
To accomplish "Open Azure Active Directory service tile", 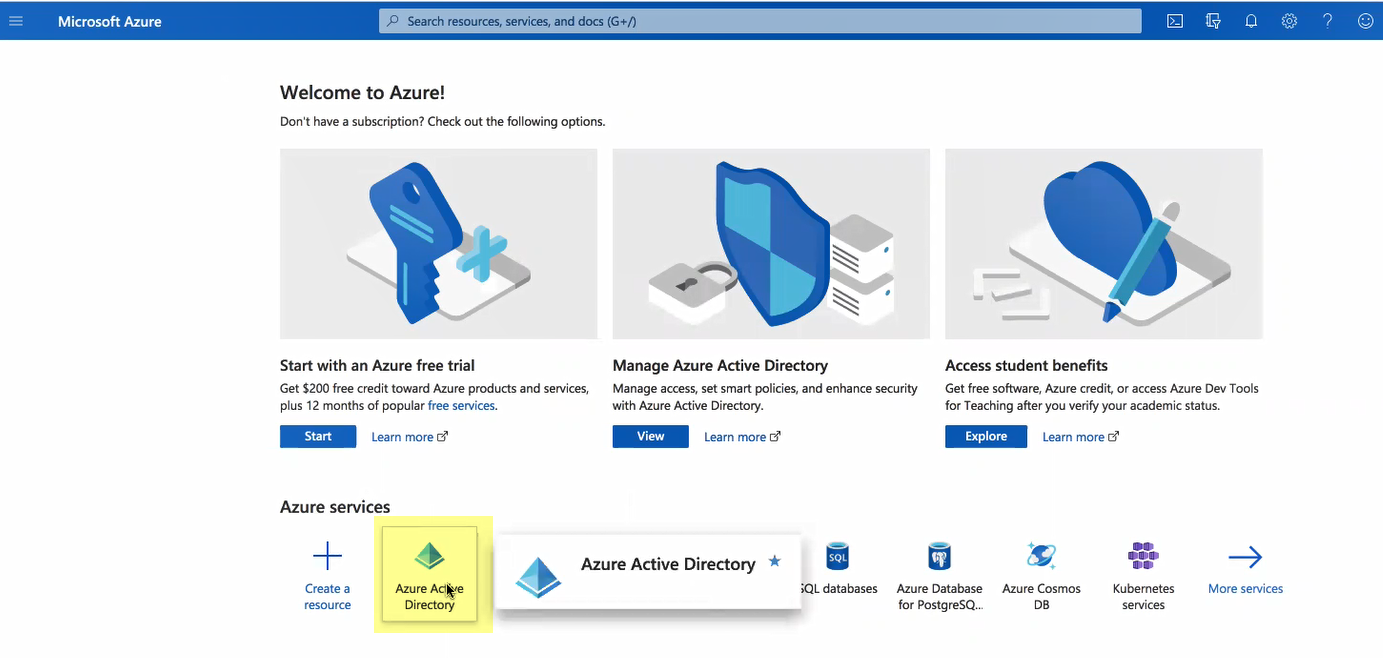I will 430,574.
